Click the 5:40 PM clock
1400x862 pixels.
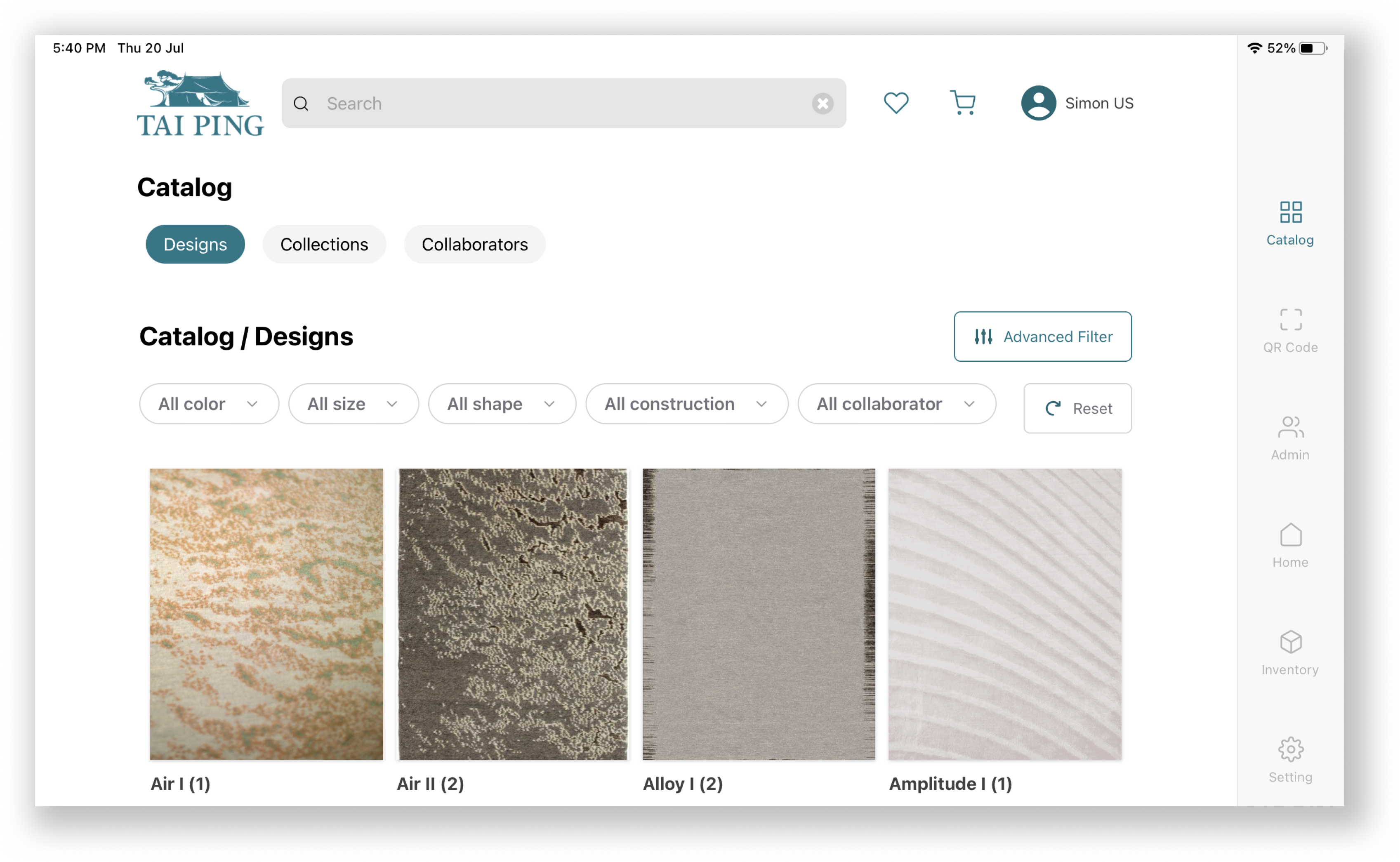coord(79,48)
